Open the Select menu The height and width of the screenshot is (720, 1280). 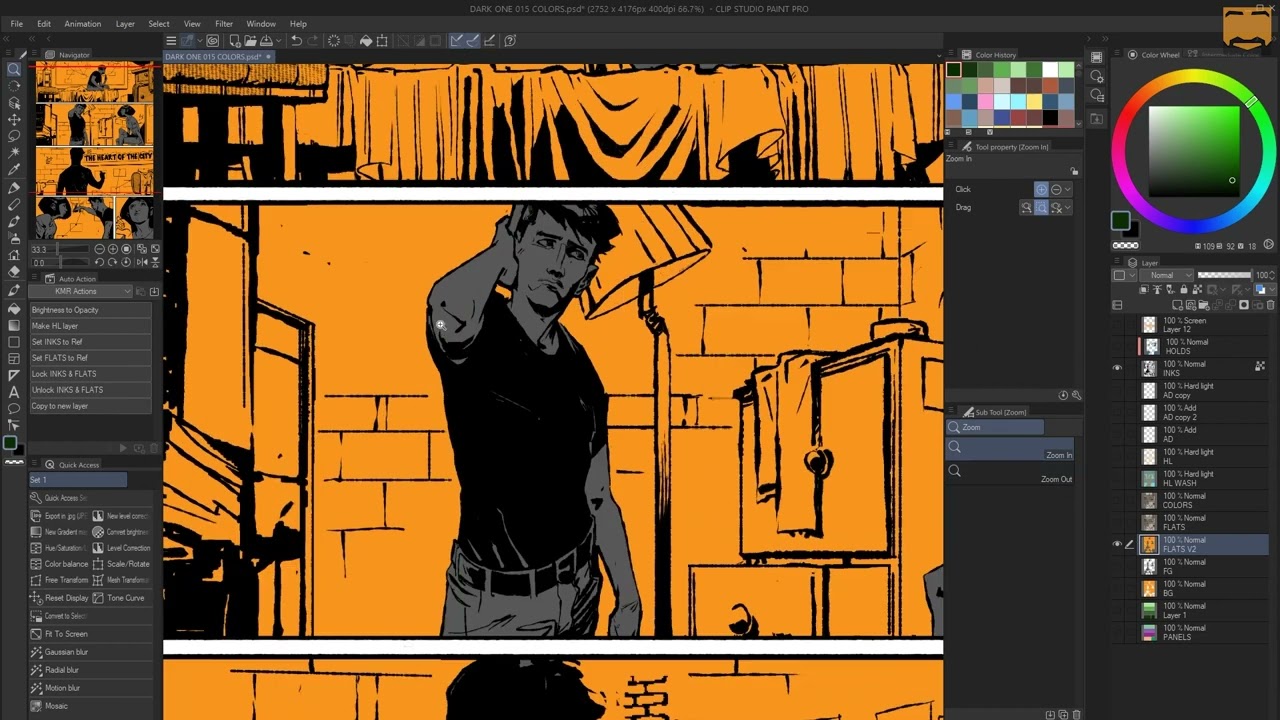tap(159, 24)
